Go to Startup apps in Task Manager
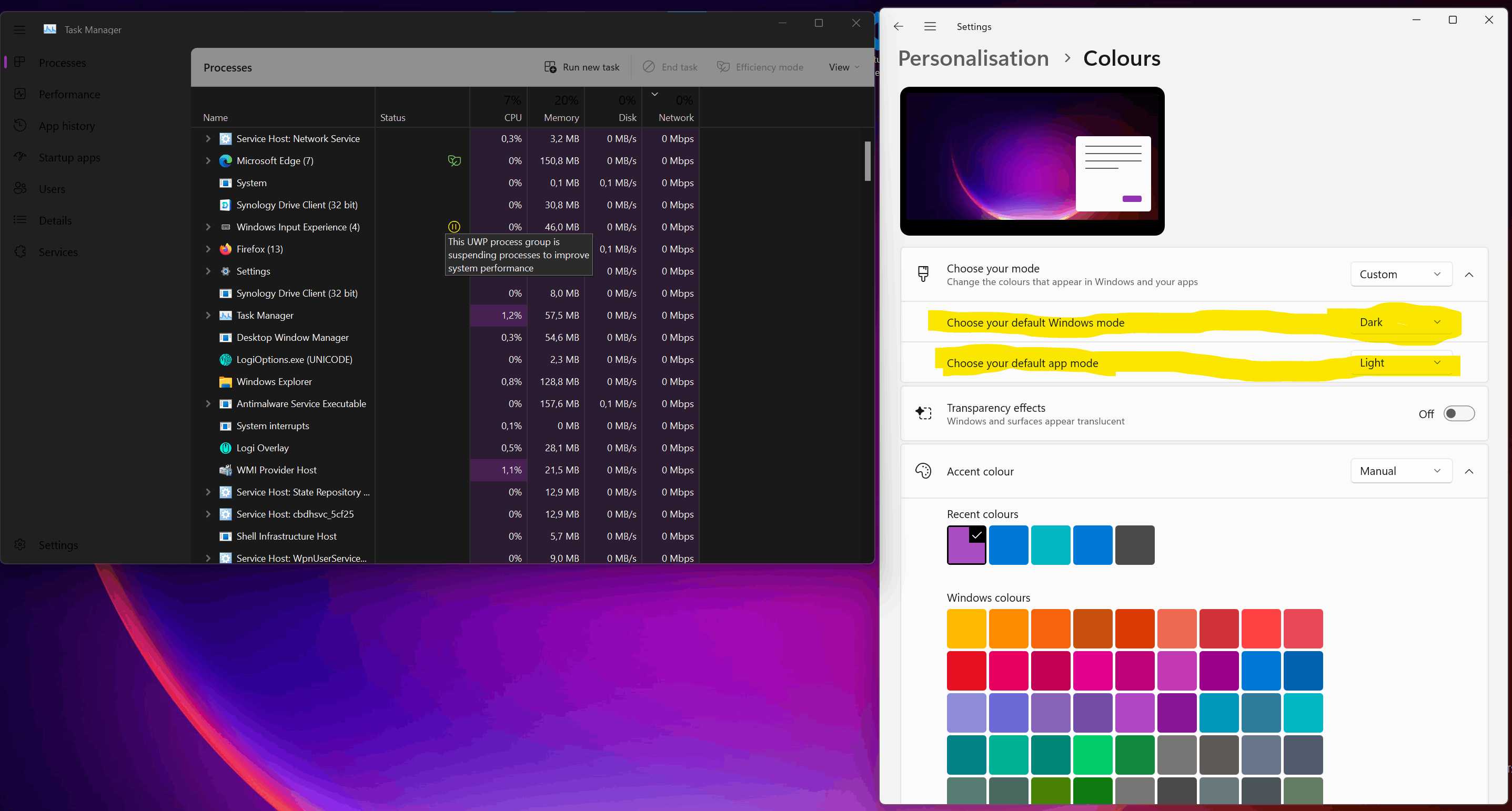This screenshot has width=1512, height=811. (x=69, y=157)
